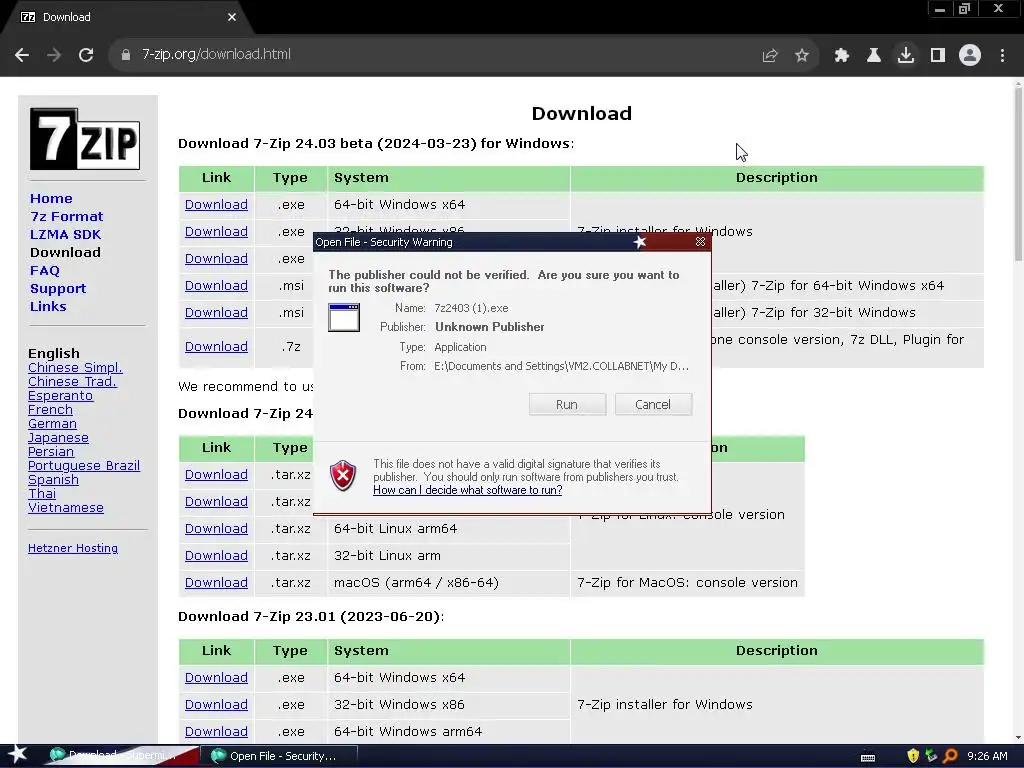Toggle the browser side panel icon
The image size is (1024, 768).
pos(938,56)
